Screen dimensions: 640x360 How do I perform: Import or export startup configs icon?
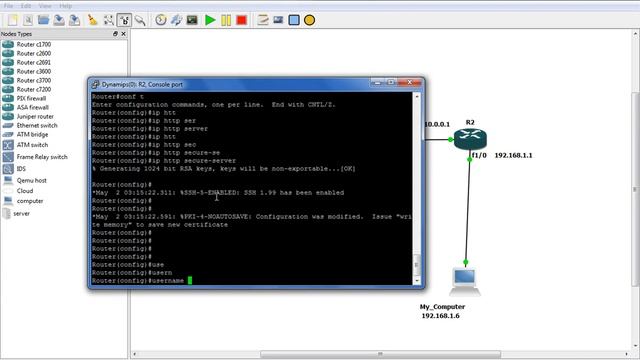click(x=176, y=20)
